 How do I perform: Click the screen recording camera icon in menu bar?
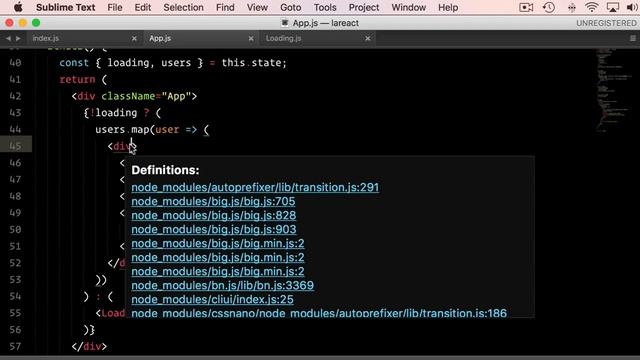tap(526, 7)
